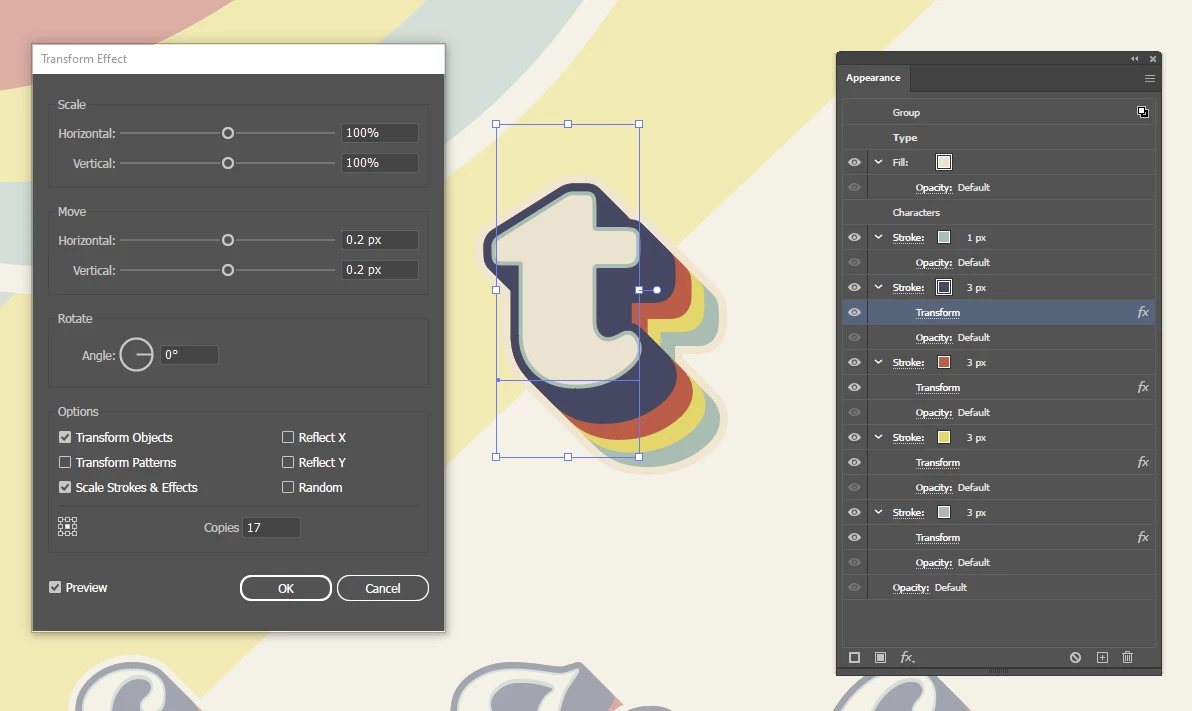Open the dark blue stroke color swatch

pos(944,287)
